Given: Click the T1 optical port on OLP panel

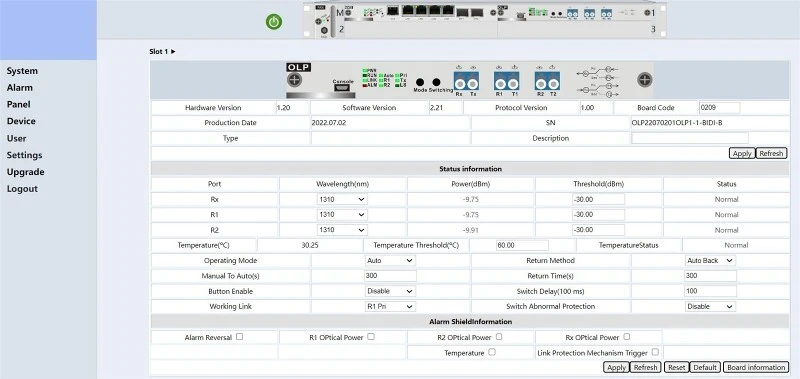Looking at the screenshot, I should [x=513, y=84].
